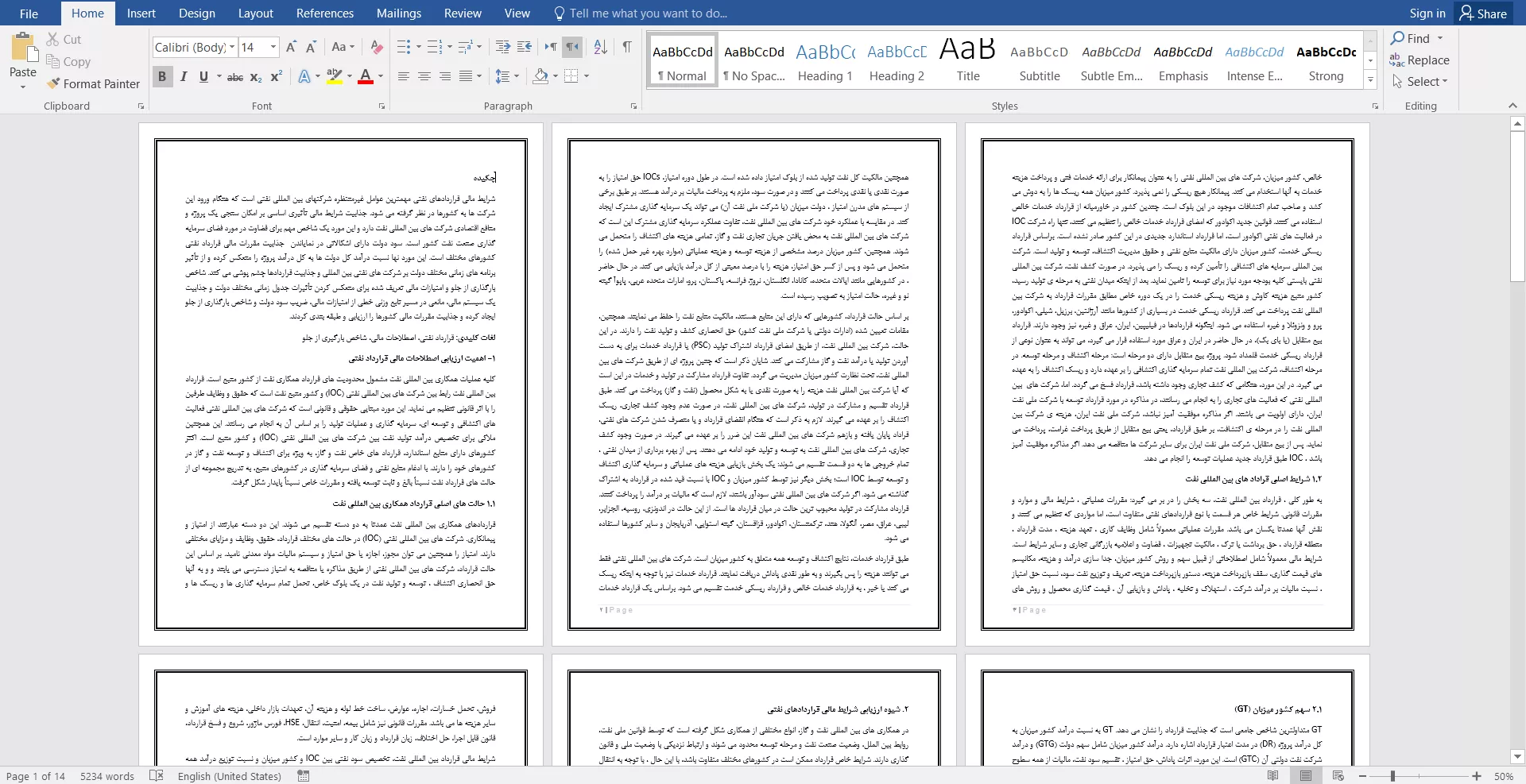This screenshot has height=784, width=1526.
Task: Decrease the paragraph indent
Action: [x=502, y=47]
